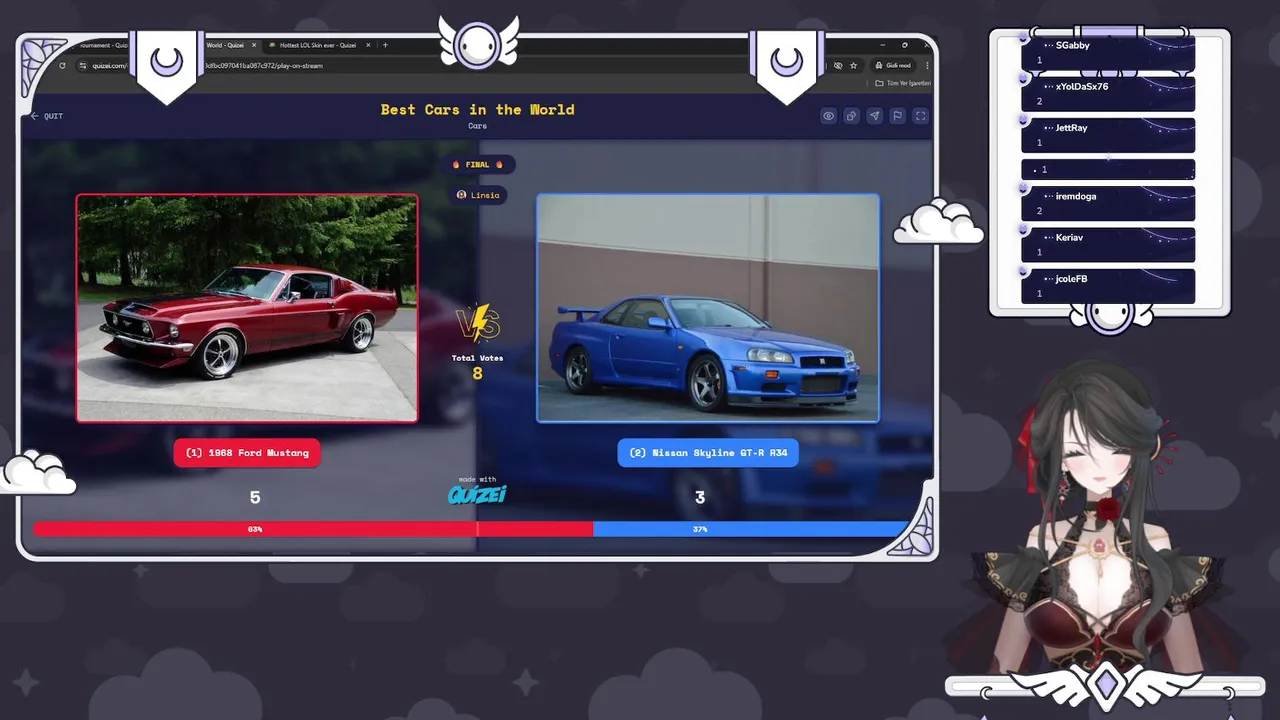Click the quizei.com address bar
The height and width of the screenshot is (720, 1280).
coord(450,66)
